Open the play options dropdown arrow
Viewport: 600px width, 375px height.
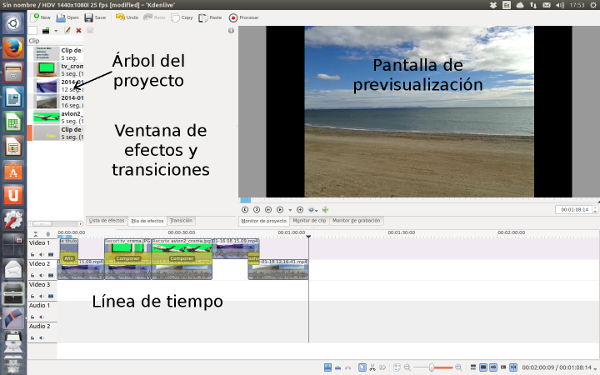tap(290, 210)
